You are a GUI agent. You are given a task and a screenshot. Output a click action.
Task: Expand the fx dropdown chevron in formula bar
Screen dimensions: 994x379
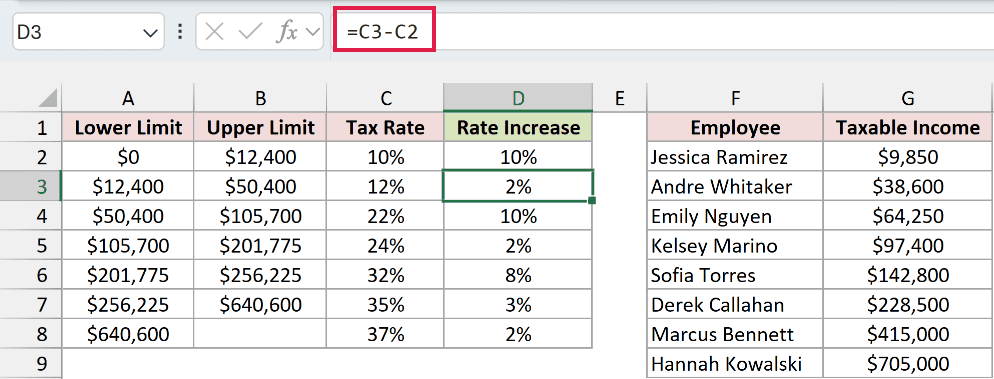coord(313,32)
